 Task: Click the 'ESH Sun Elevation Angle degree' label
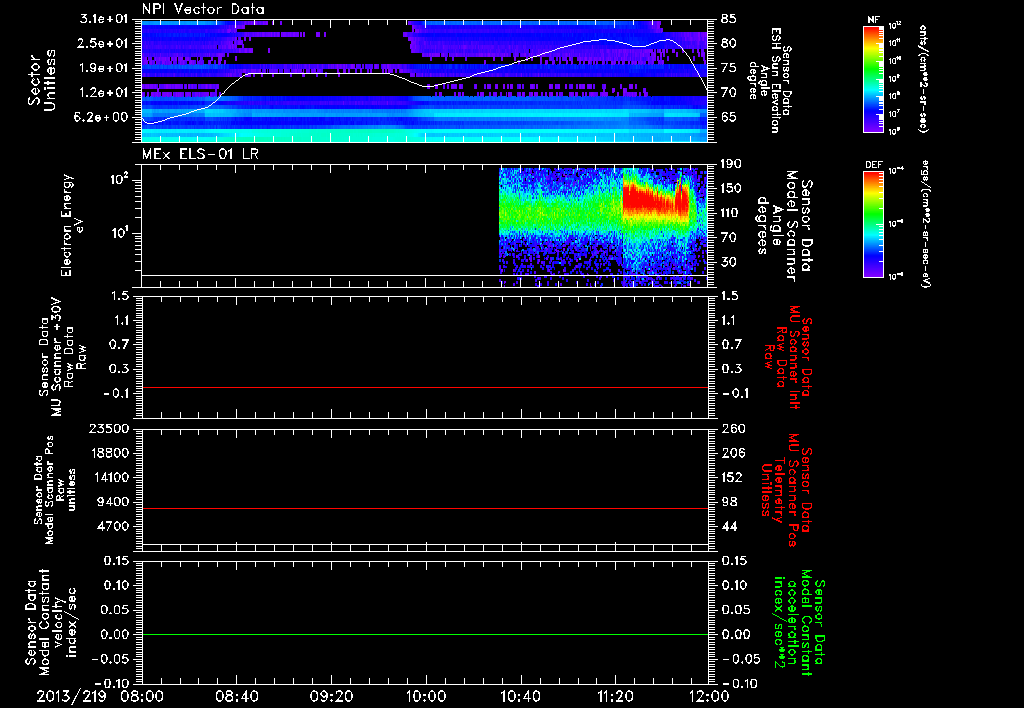coord(771,80)
